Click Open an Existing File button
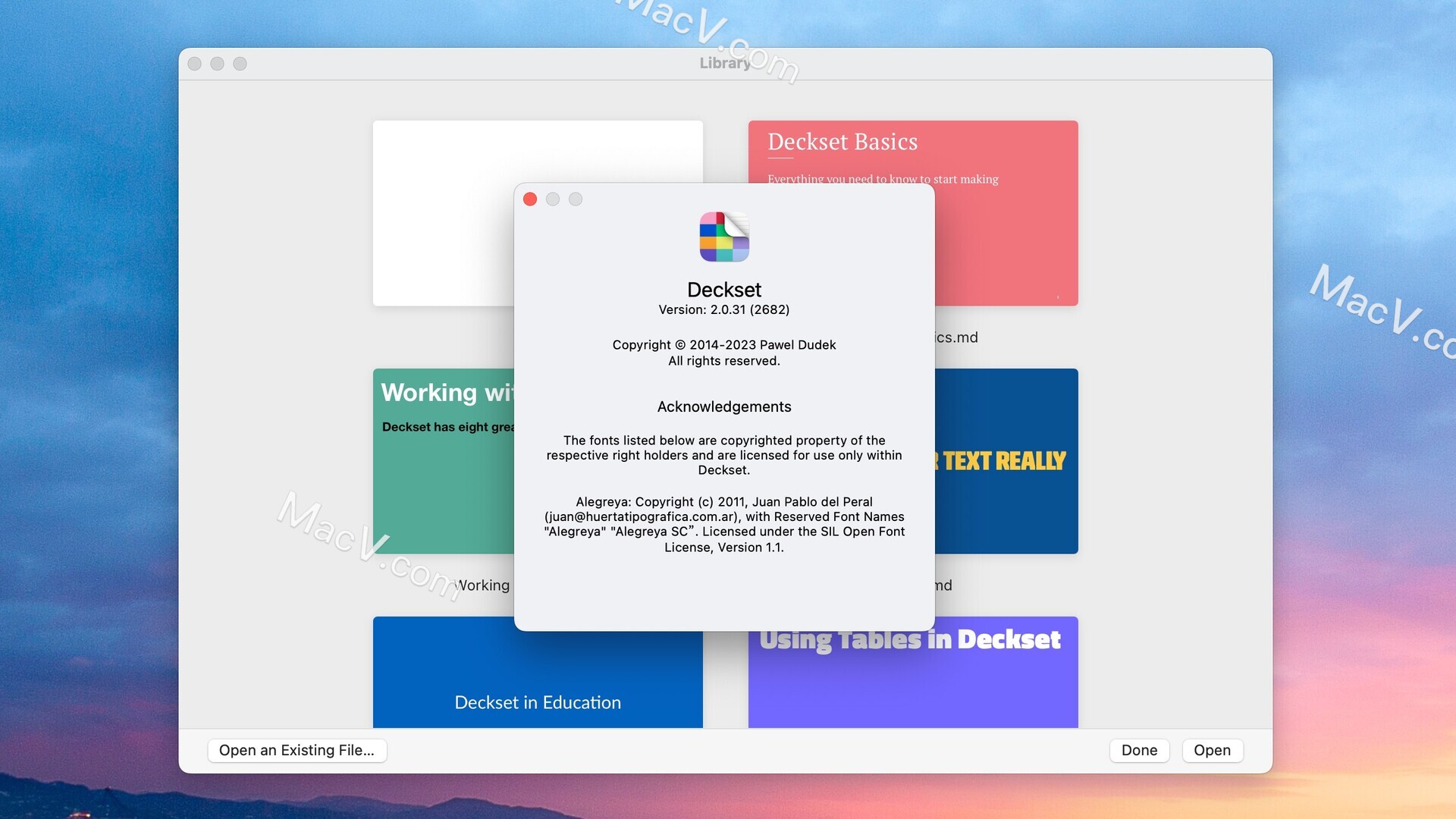The width and height of the screenshot is (1456, 819). tap(297, 750)
